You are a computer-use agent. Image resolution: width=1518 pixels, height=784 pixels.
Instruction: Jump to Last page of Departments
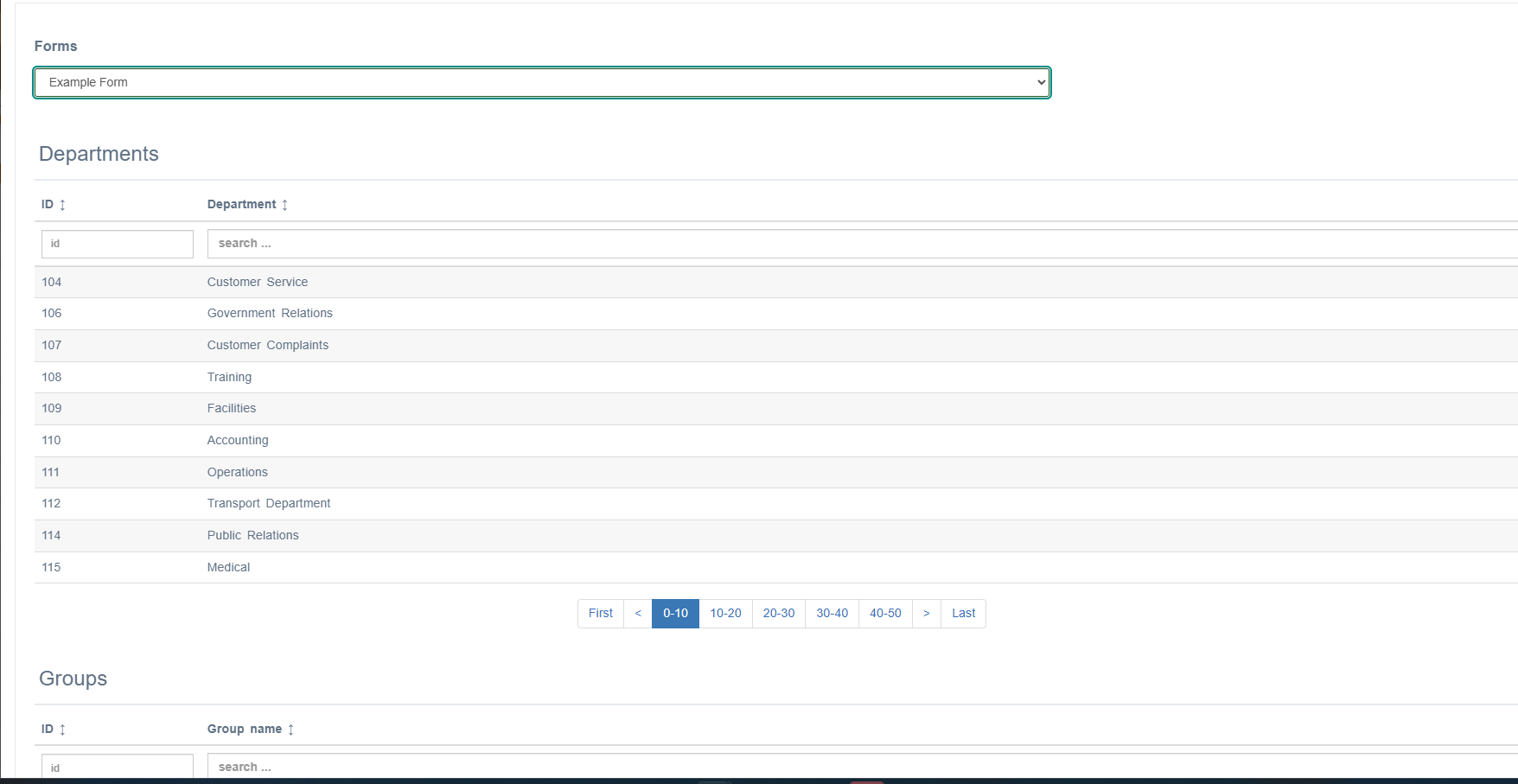[964, 614]
